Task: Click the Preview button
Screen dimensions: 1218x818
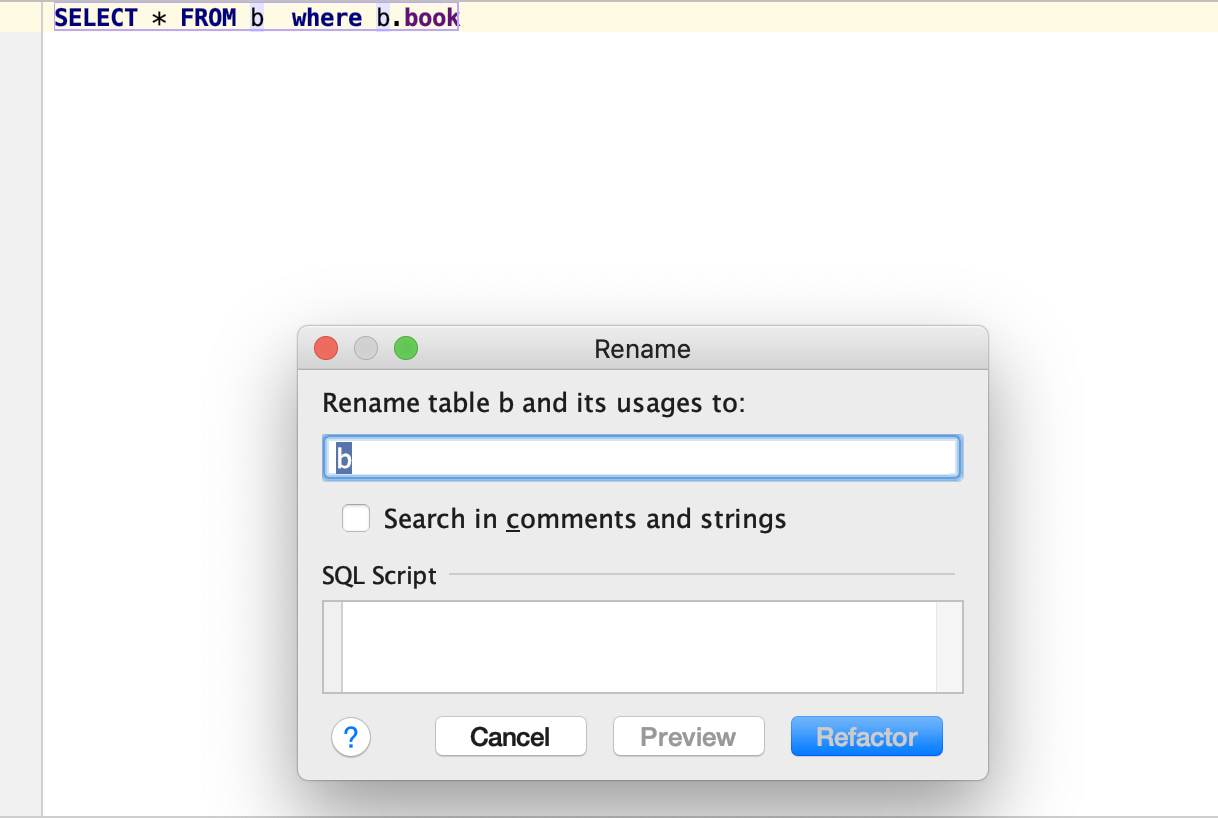Action: (x=688, y=737)
